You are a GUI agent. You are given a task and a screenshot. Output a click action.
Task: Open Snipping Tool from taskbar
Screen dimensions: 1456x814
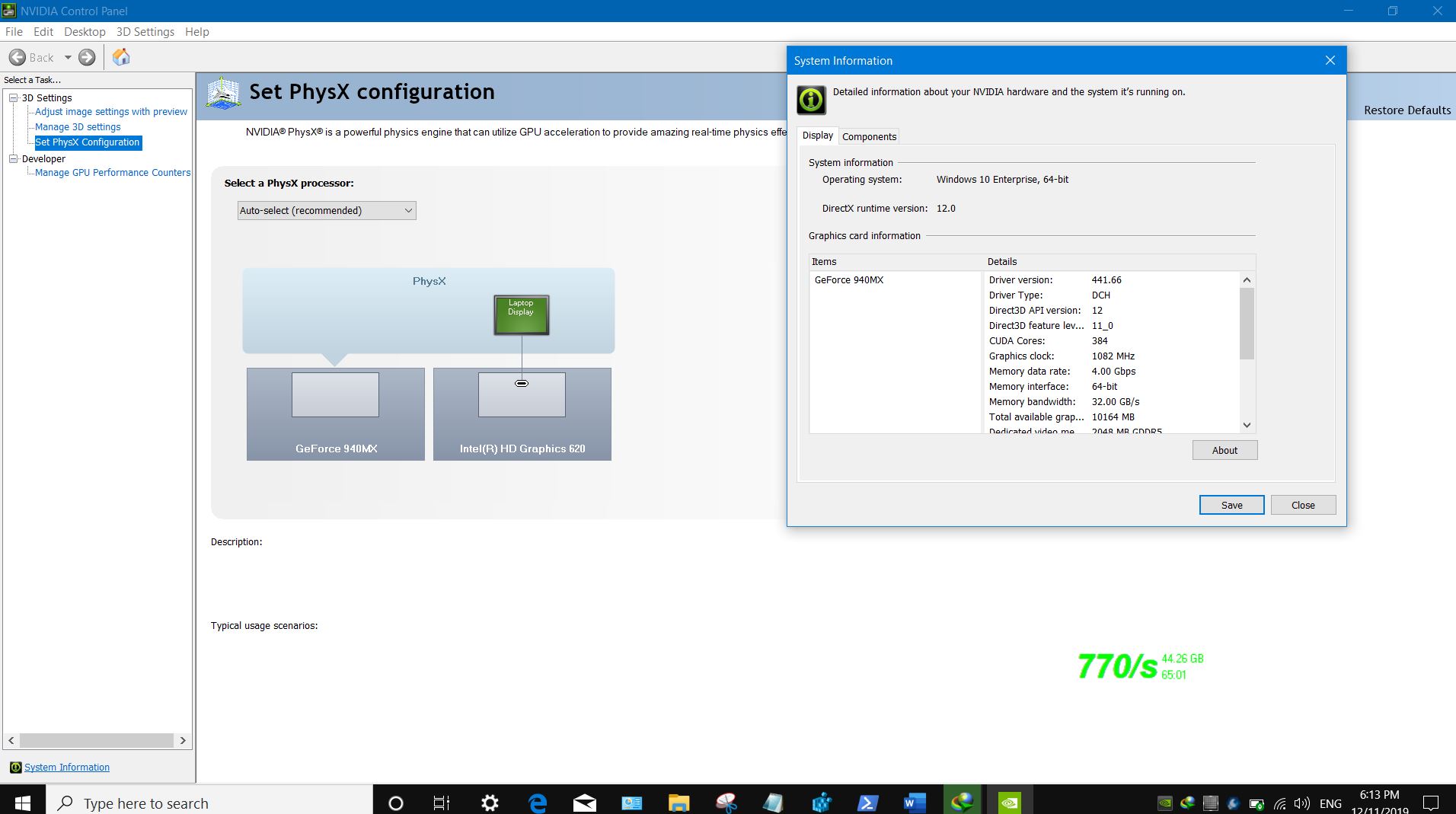coord(726,803)
